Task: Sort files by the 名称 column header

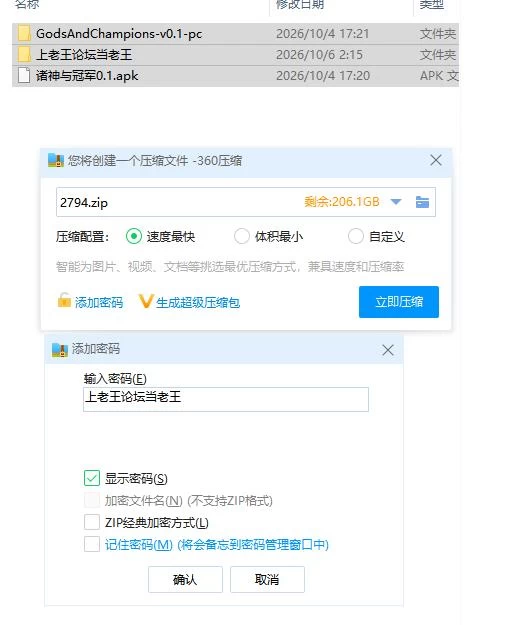Action: coord(27,5)
